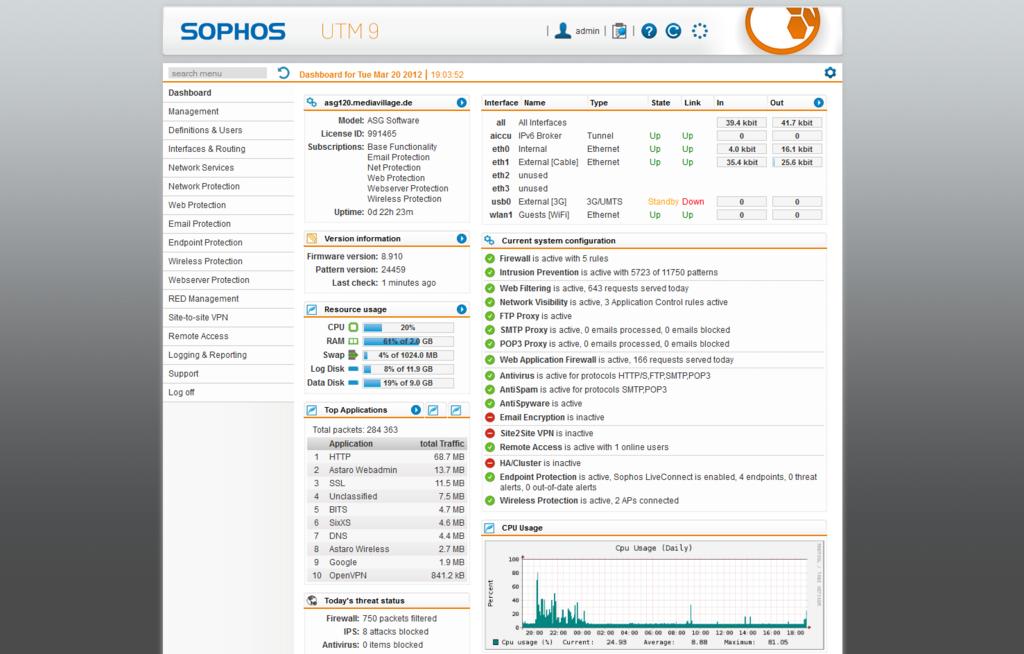This screenshot has height=654, width=1024.
Task: Focus the search menu input field
Action: [217, 73]
